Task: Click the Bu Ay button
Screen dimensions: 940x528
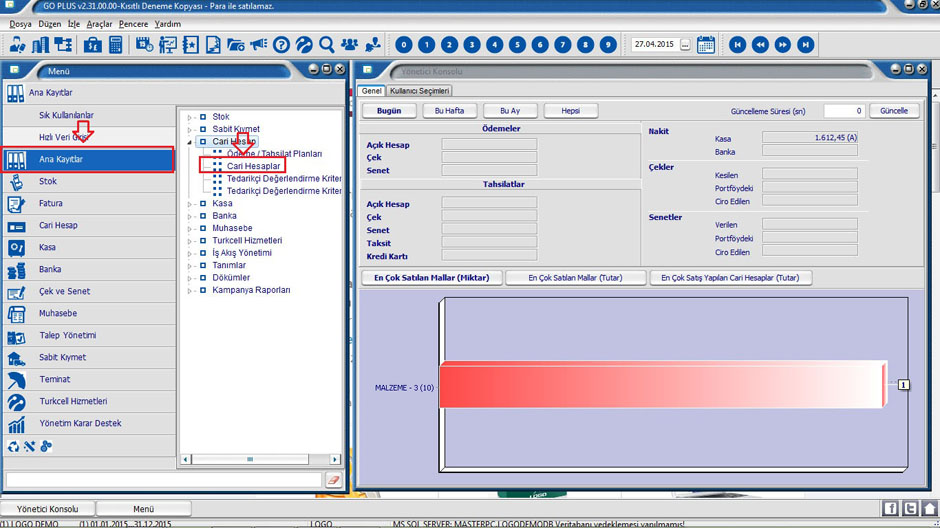Action: (x=510, y=111)
